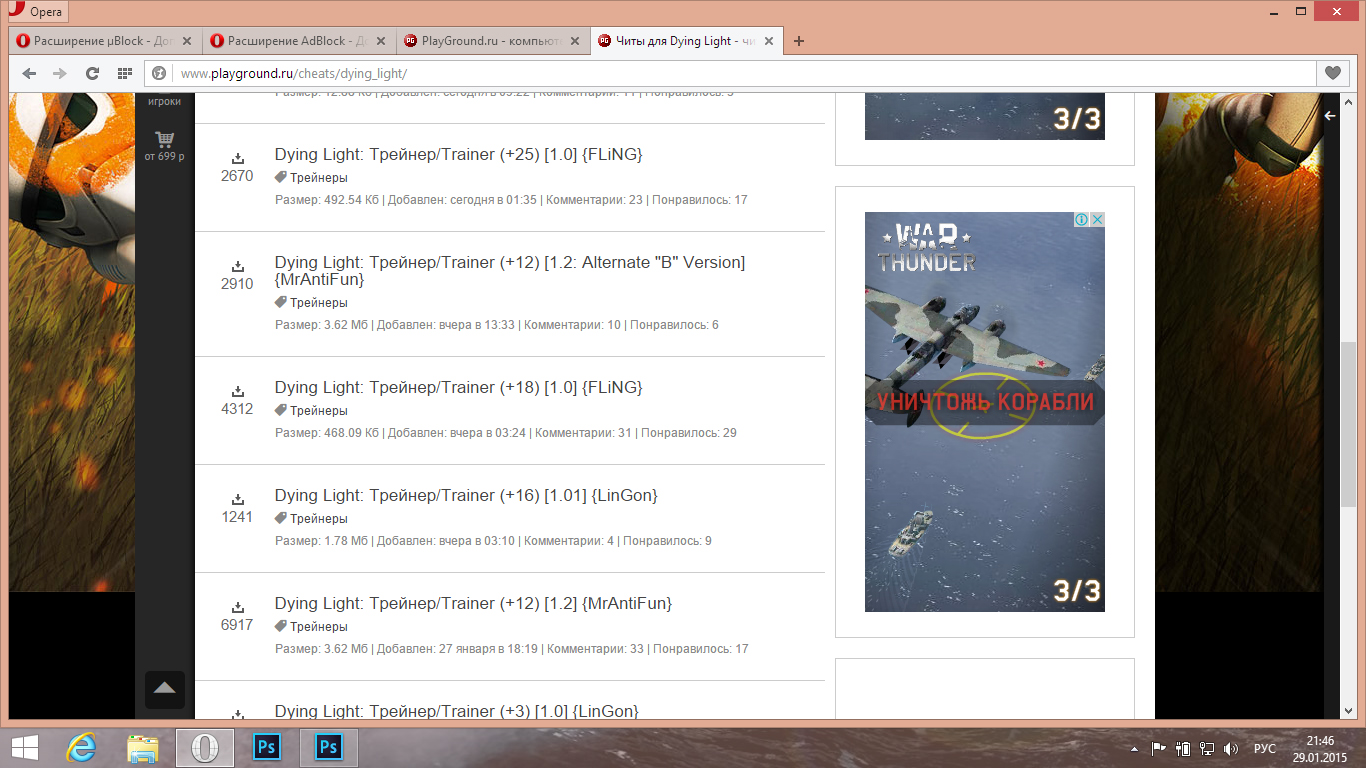Open a new browser tab with plus button
This screenshot has height=768, width=1366.
[798, 41]
